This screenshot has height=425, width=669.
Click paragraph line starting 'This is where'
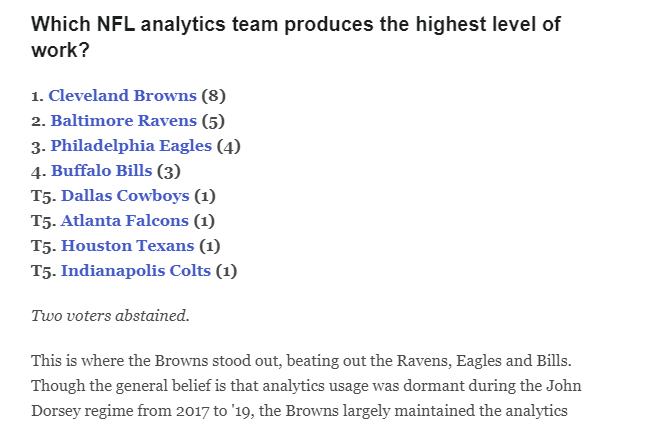tap(301, 361)
